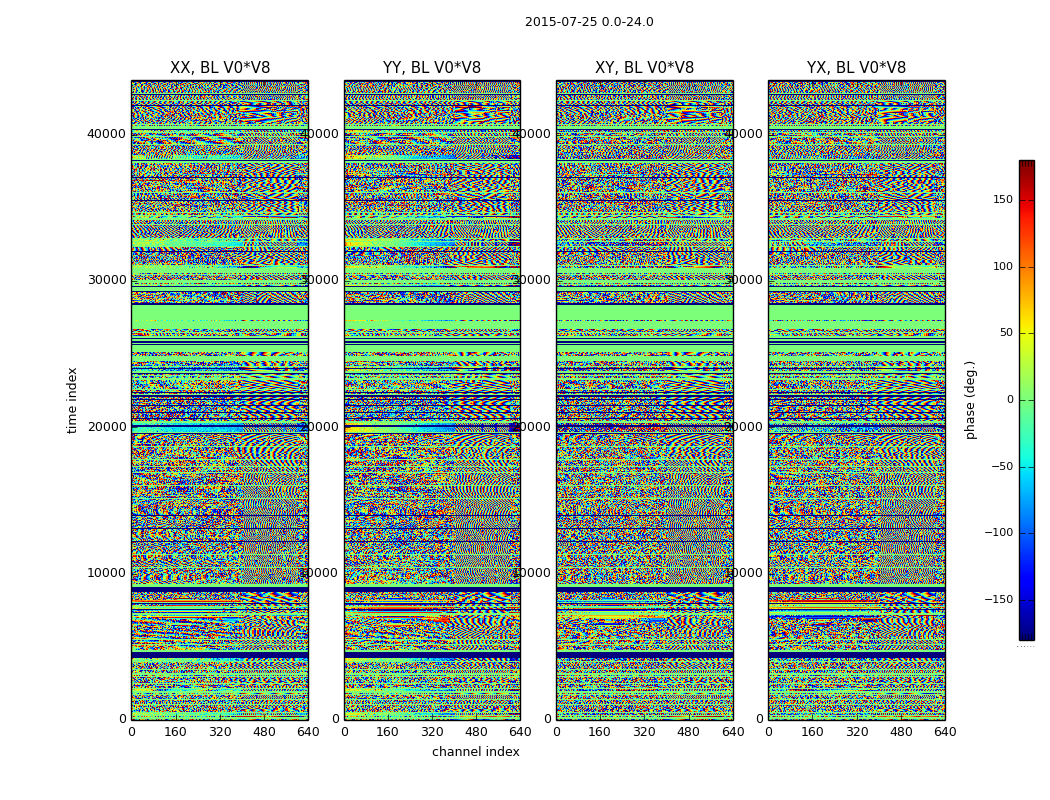This screenshot has width=1050, height=800.
Task: Click the '160' x-tick under the YY panel
Action: (388, 732)
